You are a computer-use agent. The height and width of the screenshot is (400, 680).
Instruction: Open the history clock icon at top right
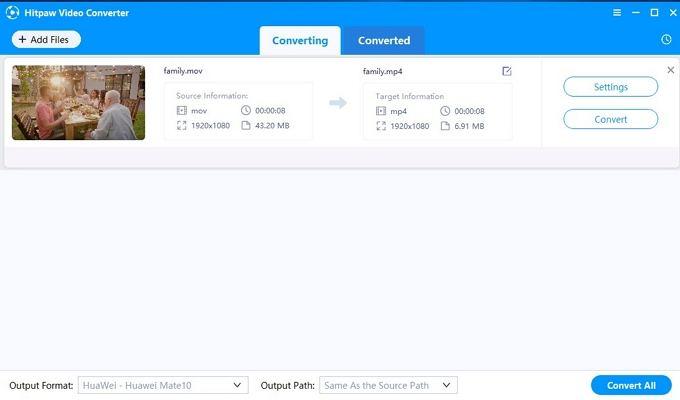[x=666, y=39]
